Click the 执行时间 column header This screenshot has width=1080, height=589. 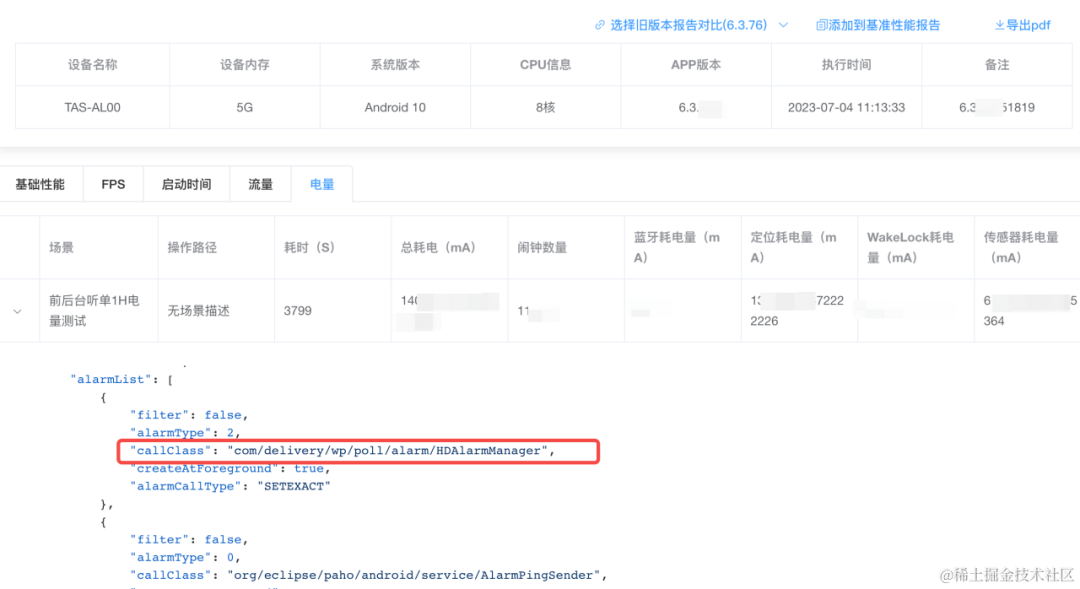(x=847, y=65)
